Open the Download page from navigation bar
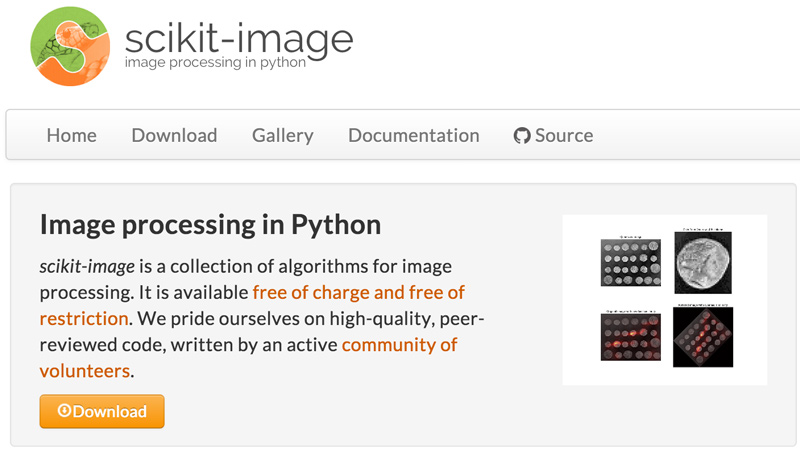 [x=174, y=136]
